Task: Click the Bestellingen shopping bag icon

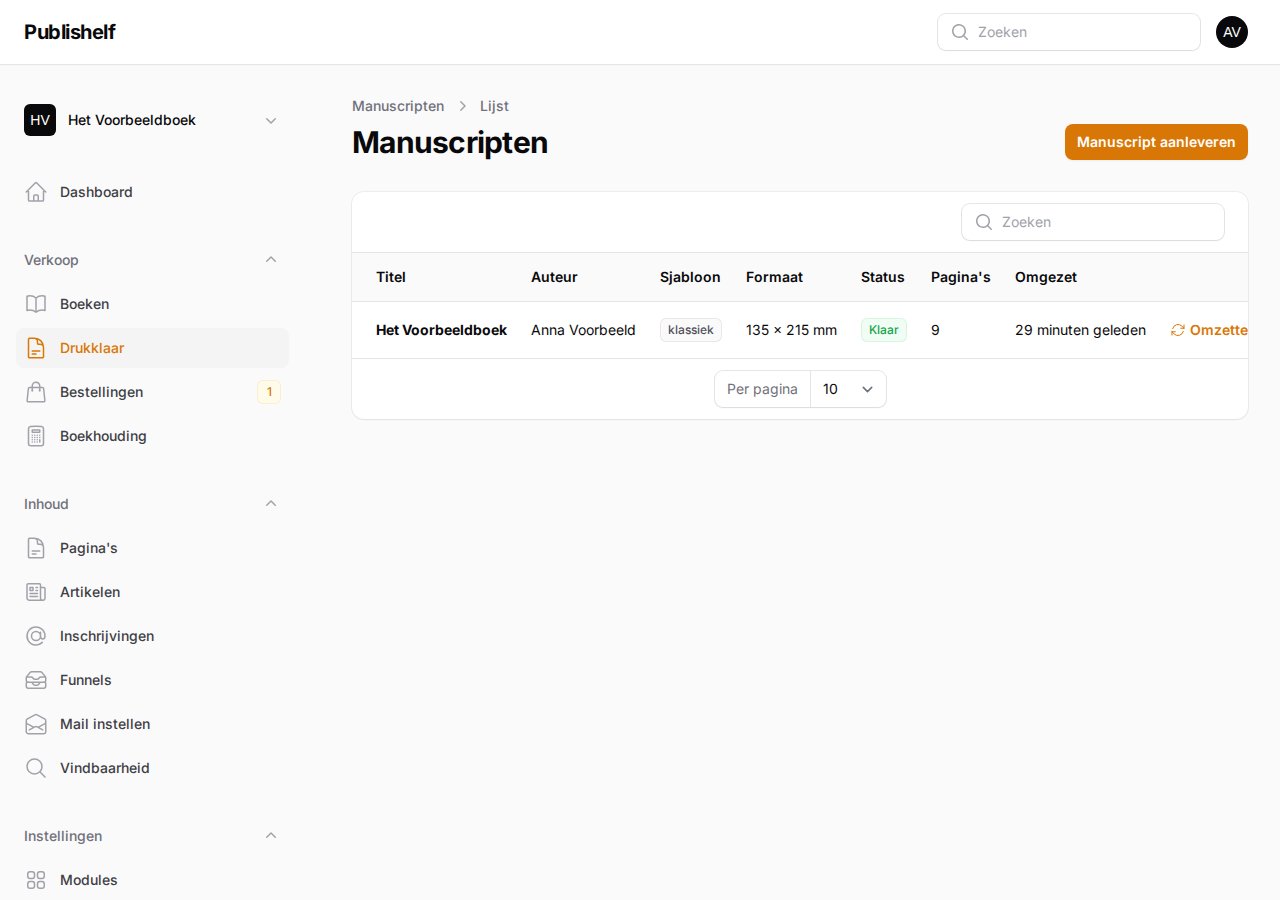Action: pyautogui.click(x=36, y=392)
